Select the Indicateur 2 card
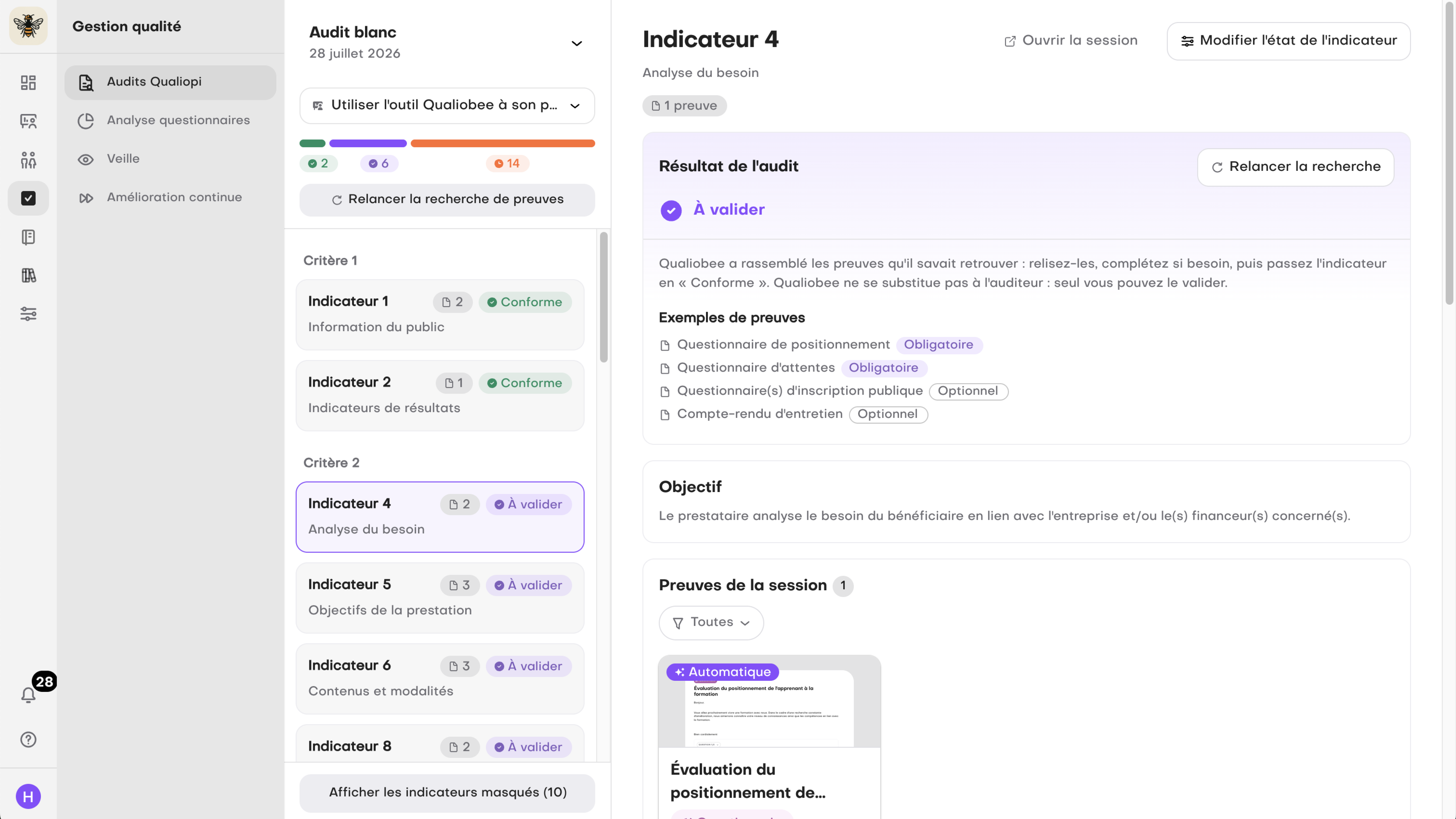 pyautogui.click(x=440, y=396)
